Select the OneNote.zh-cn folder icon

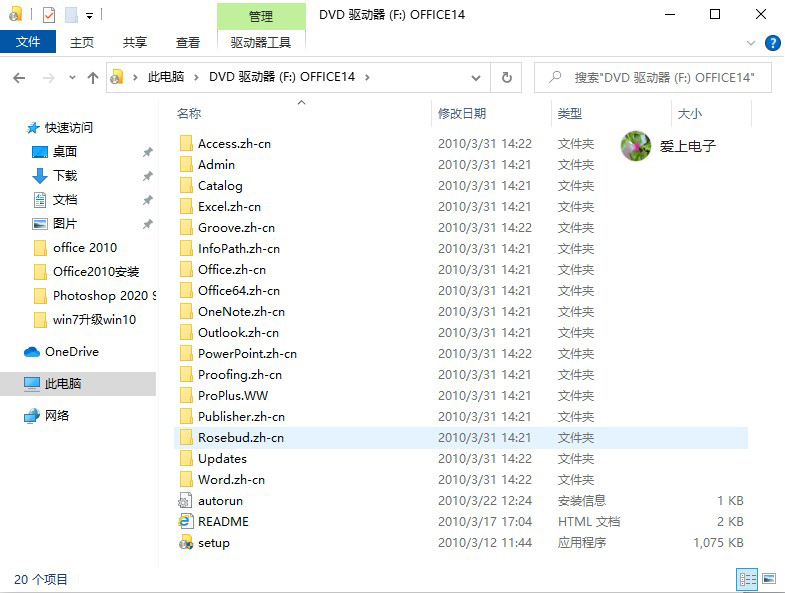point(186,312)
